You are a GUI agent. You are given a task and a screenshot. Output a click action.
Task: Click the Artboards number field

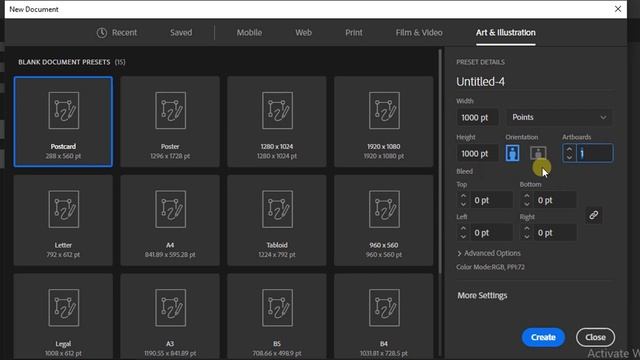tap(594, 153)
